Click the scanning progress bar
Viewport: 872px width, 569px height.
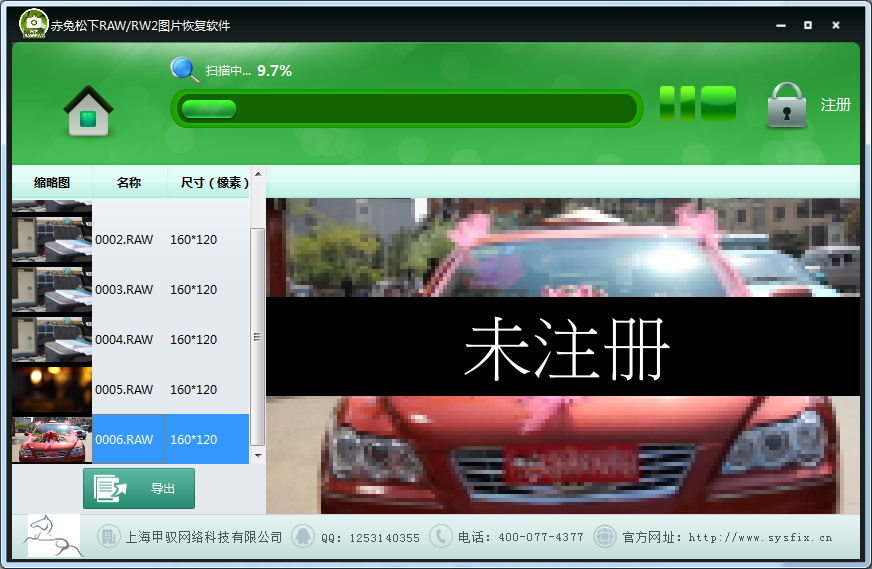407,108
